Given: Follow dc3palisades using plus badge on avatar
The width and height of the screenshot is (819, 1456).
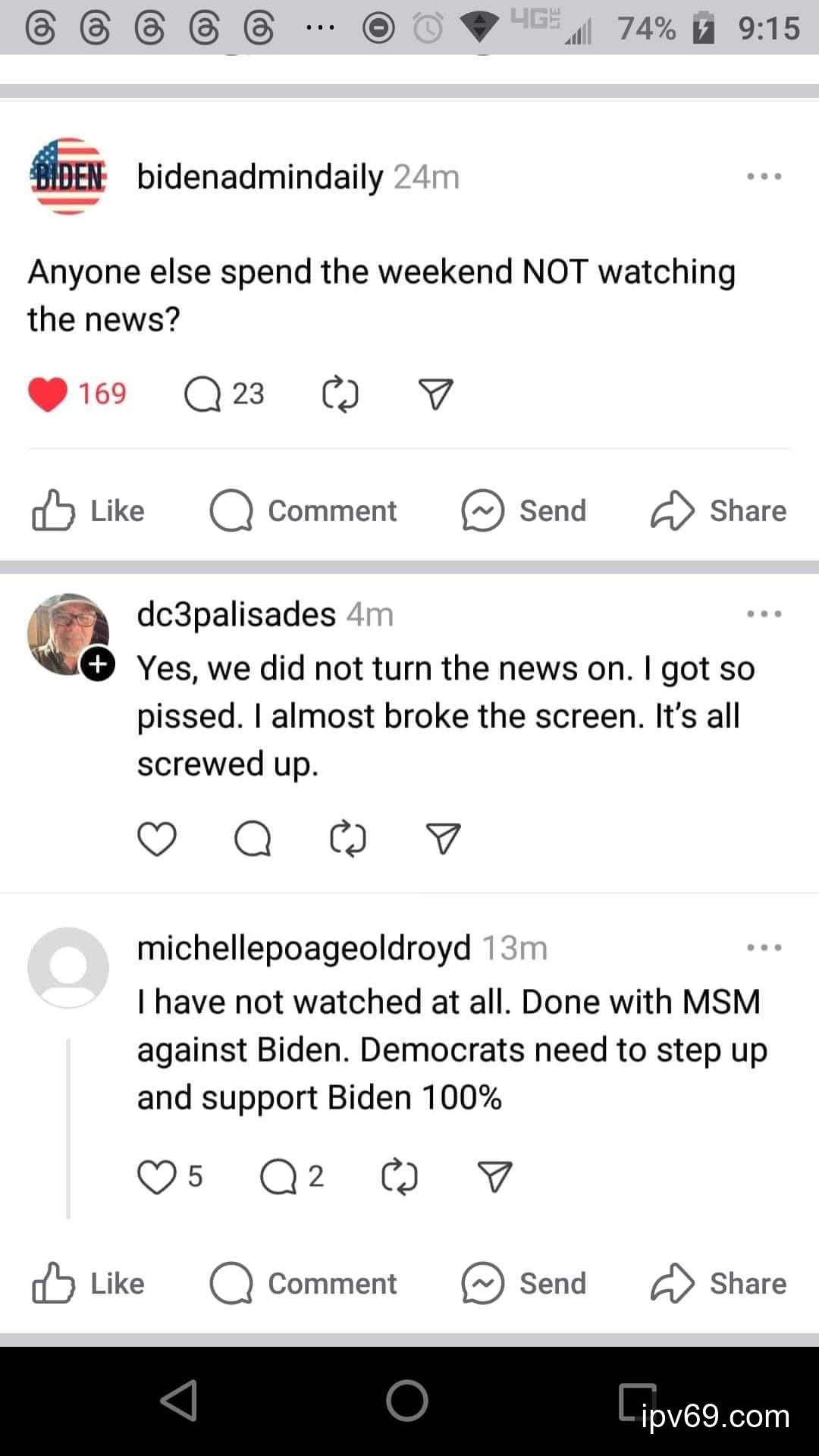Looking at the screenshot, I should click(x=98, y=664).
